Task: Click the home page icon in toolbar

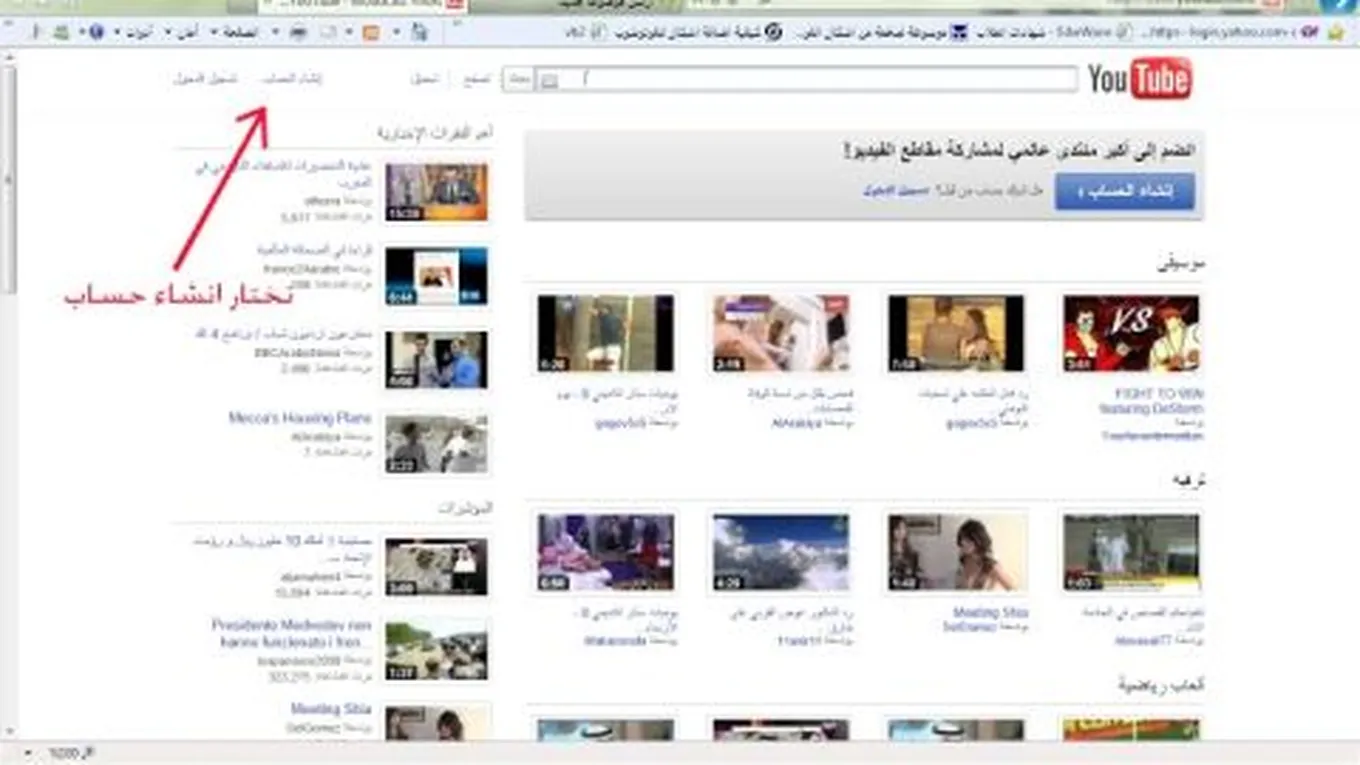Action: click(420, 33)
